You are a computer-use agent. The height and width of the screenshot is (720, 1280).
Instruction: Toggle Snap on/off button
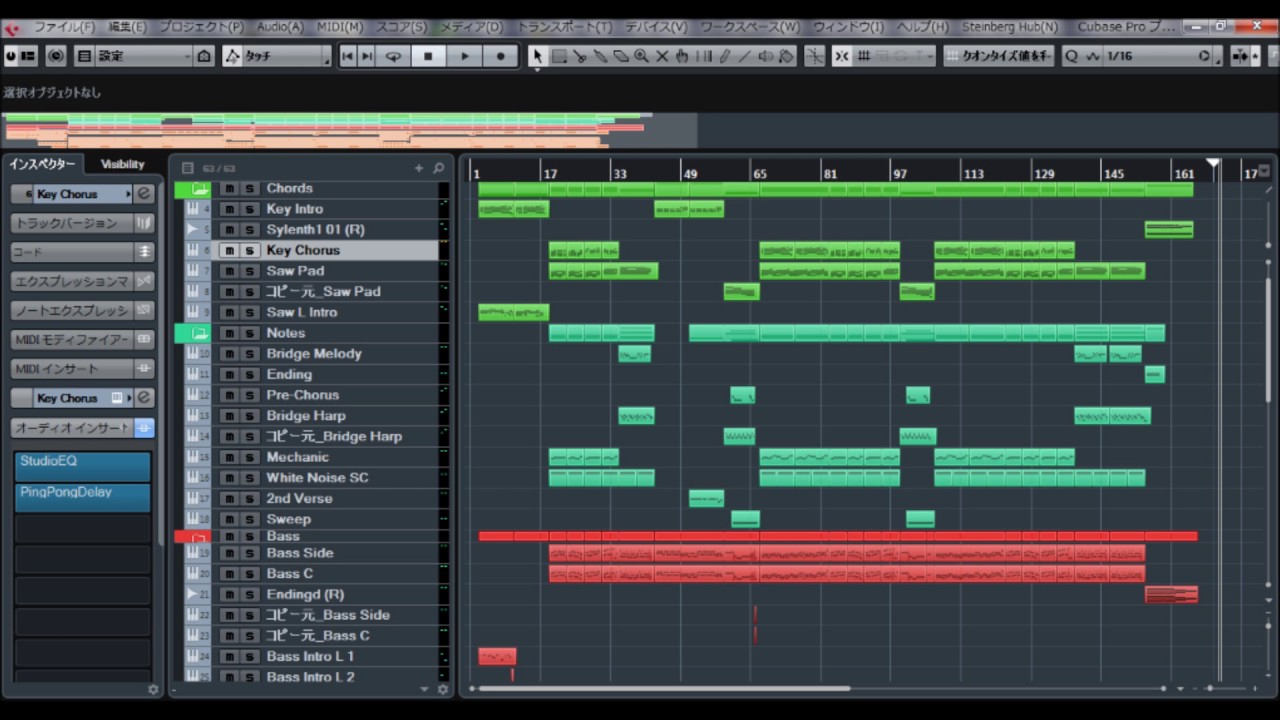click(841, 56)
